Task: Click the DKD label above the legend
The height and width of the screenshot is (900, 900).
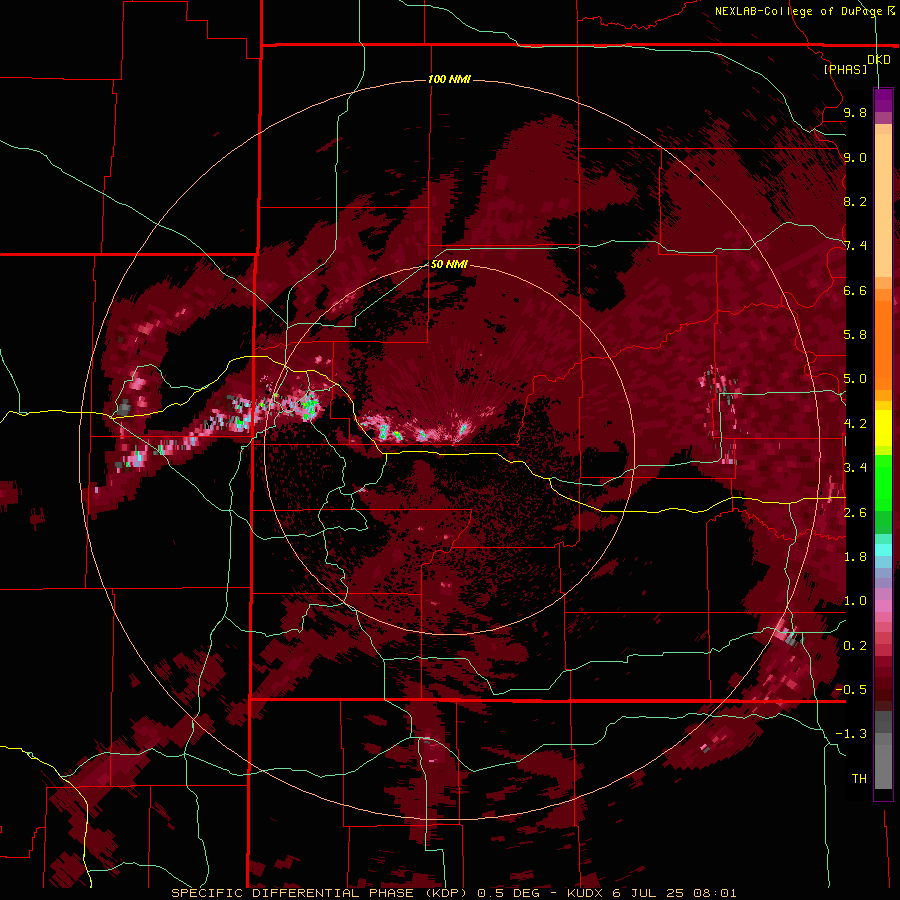Action: (878, 60)
